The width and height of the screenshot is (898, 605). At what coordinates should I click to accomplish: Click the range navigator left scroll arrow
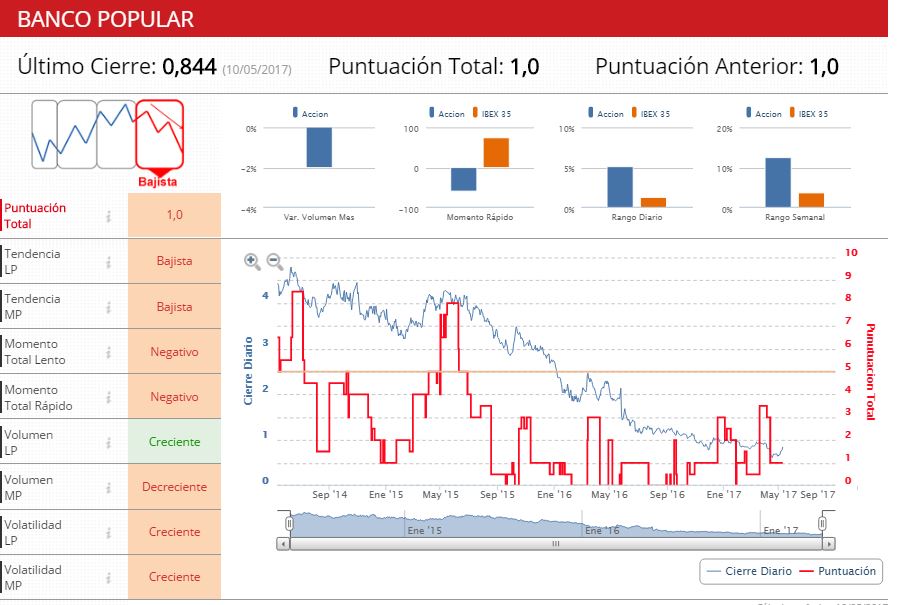(283, 544)
